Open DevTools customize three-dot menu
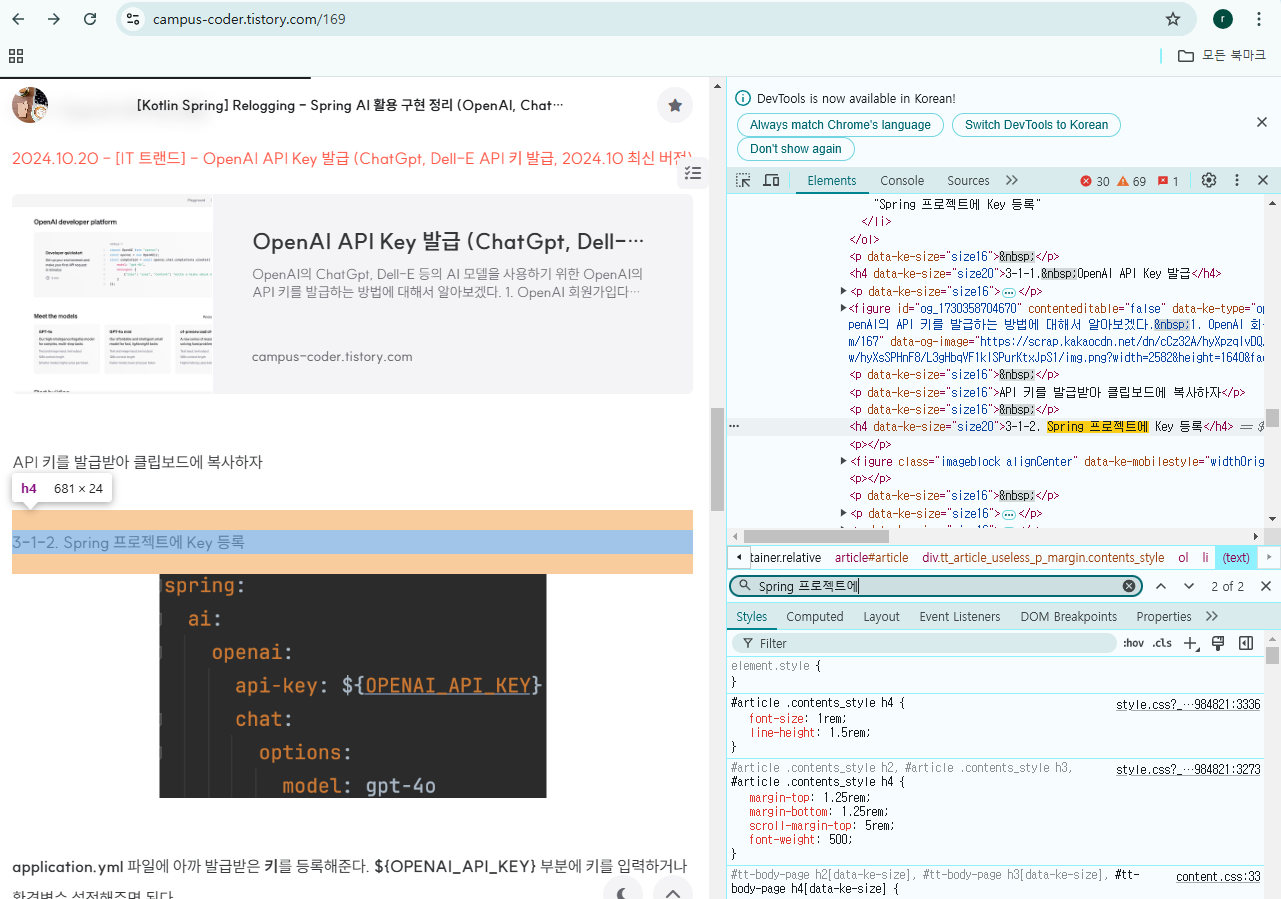 (x=1237, y=181)
